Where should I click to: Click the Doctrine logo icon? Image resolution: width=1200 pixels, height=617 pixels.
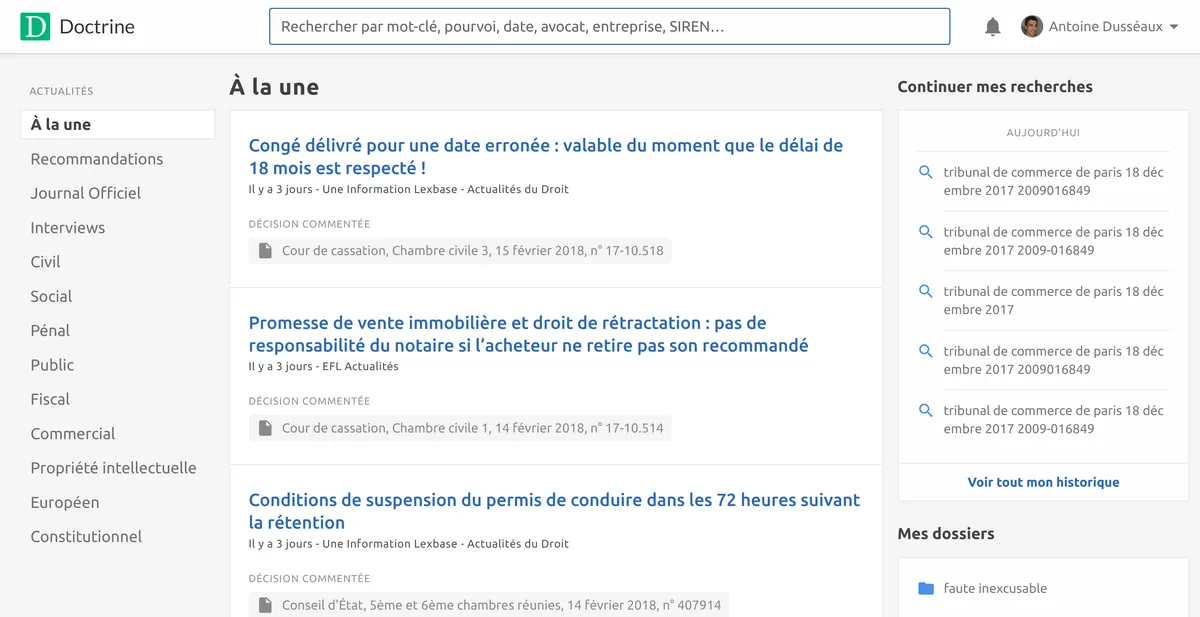[36, 26]
